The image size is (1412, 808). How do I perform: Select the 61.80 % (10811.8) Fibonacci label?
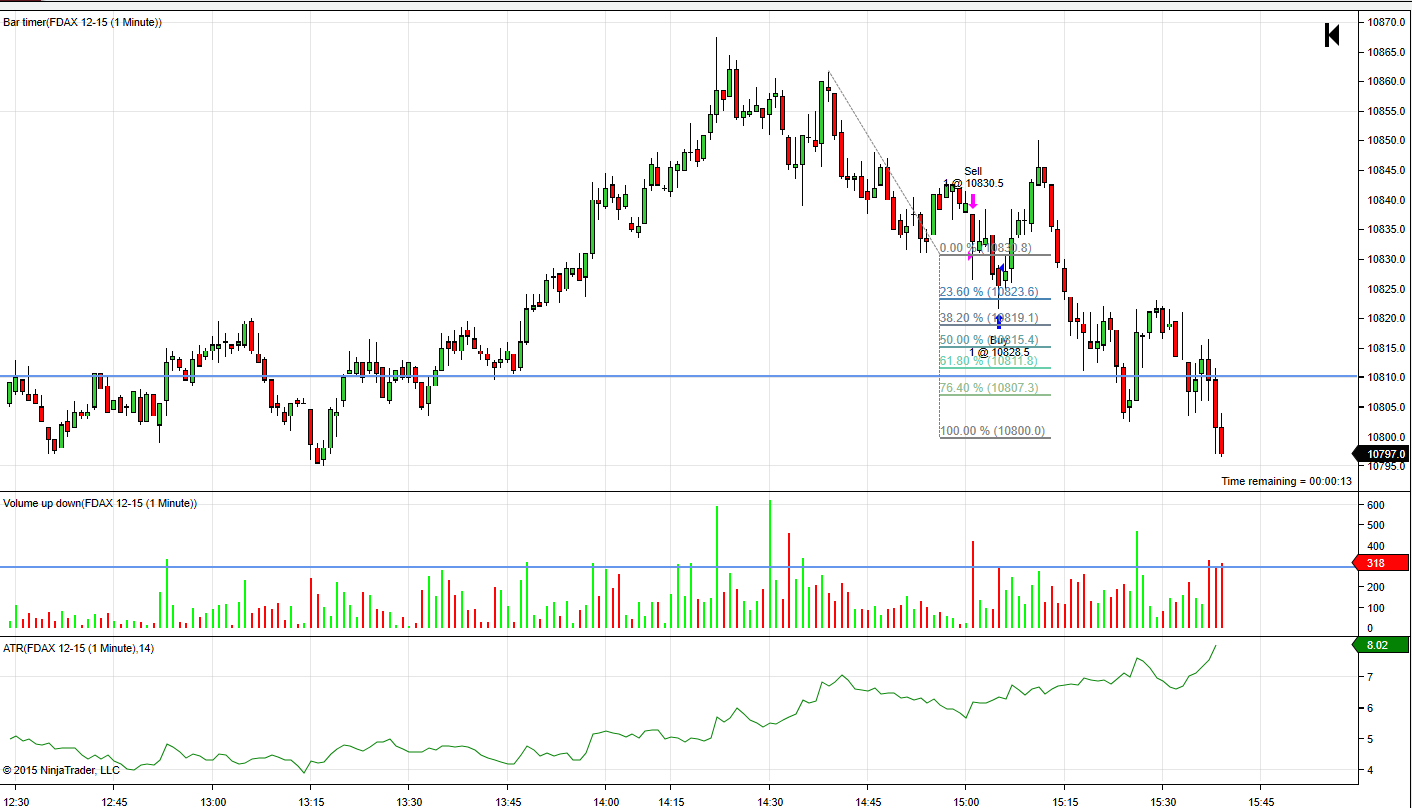988,361
